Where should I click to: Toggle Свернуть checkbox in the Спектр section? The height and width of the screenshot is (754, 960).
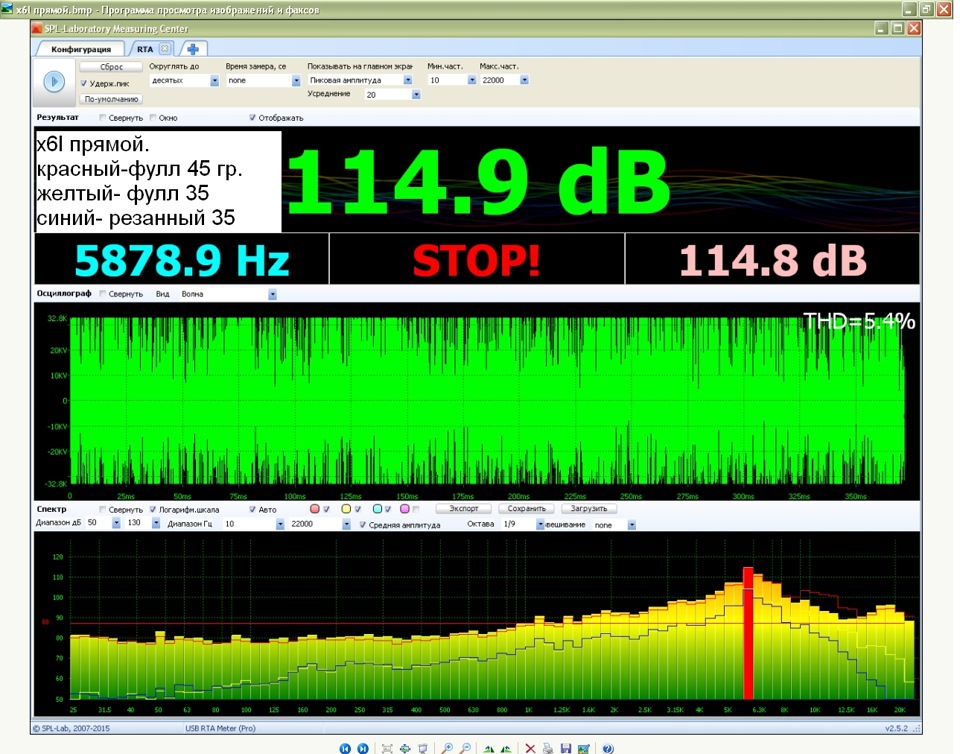pos(103,509)
